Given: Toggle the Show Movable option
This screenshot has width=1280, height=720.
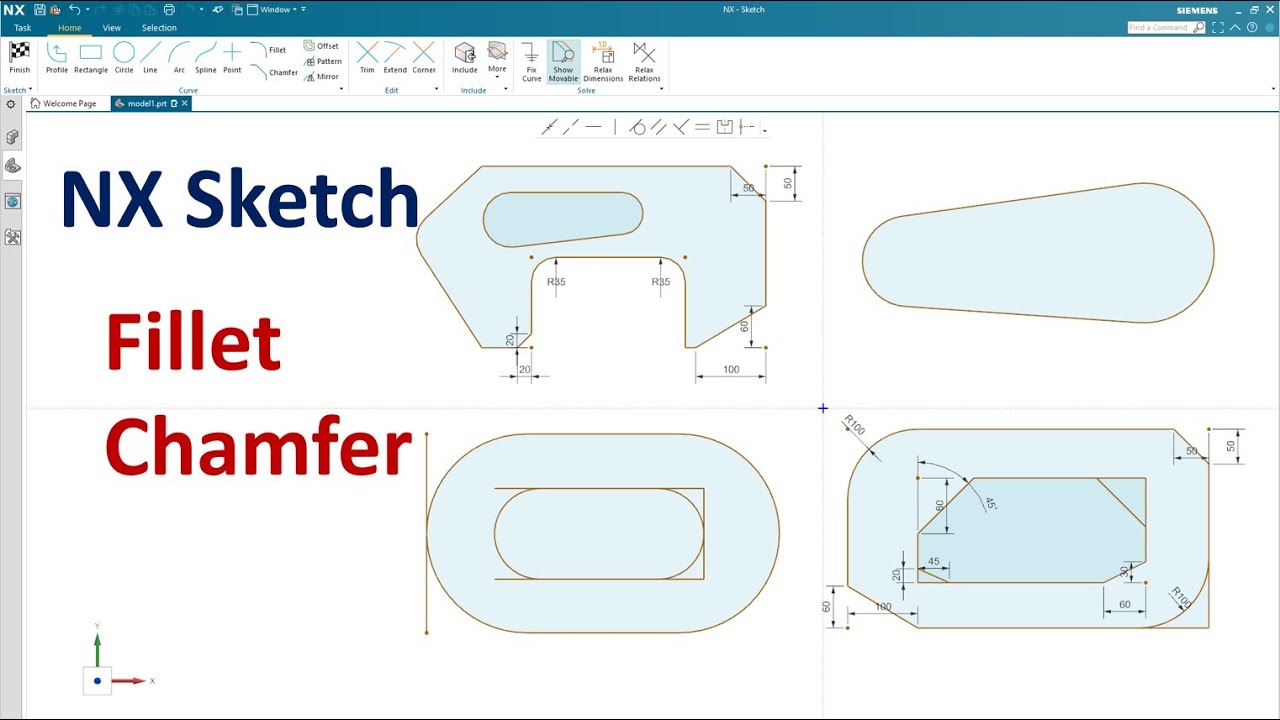Looking at the screenshot, I should pos(563,62).
